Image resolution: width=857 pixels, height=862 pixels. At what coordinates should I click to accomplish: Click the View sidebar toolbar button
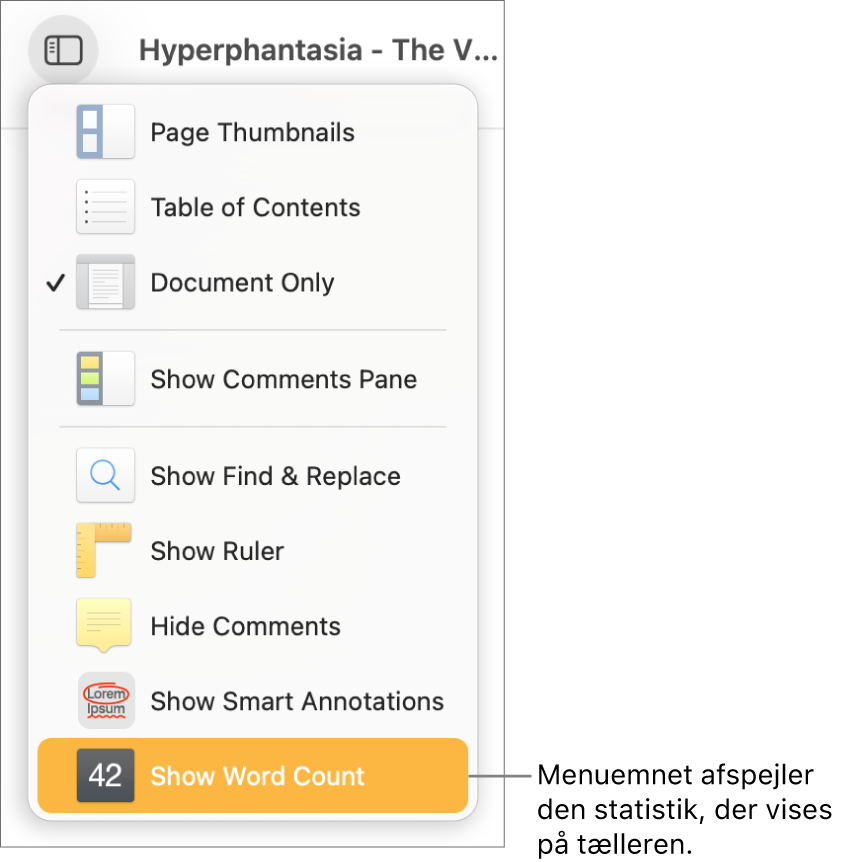click(63, 50)
